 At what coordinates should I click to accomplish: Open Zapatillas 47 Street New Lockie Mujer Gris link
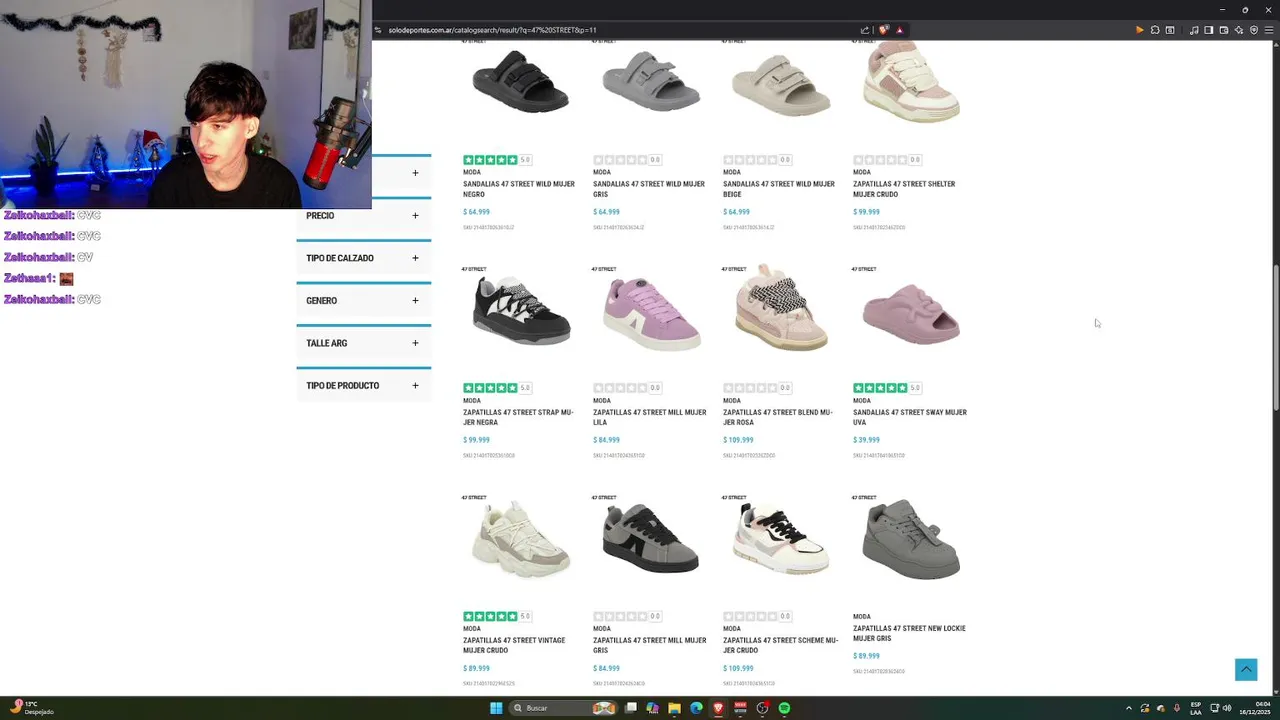click(x=909, y=633)
